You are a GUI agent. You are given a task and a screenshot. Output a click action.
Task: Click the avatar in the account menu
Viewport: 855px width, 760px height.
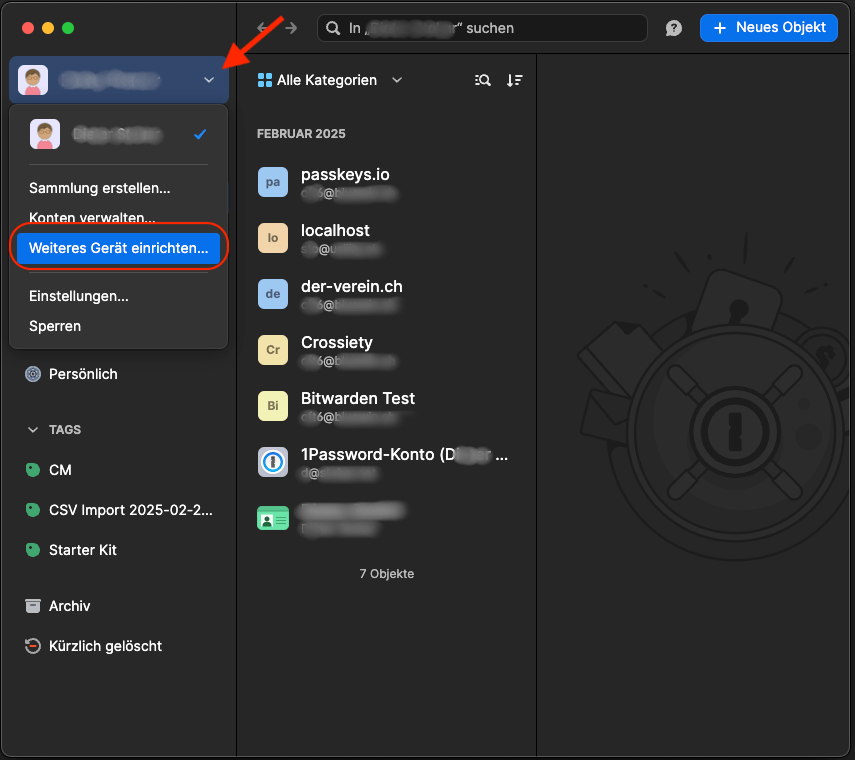tap(45, 134)
